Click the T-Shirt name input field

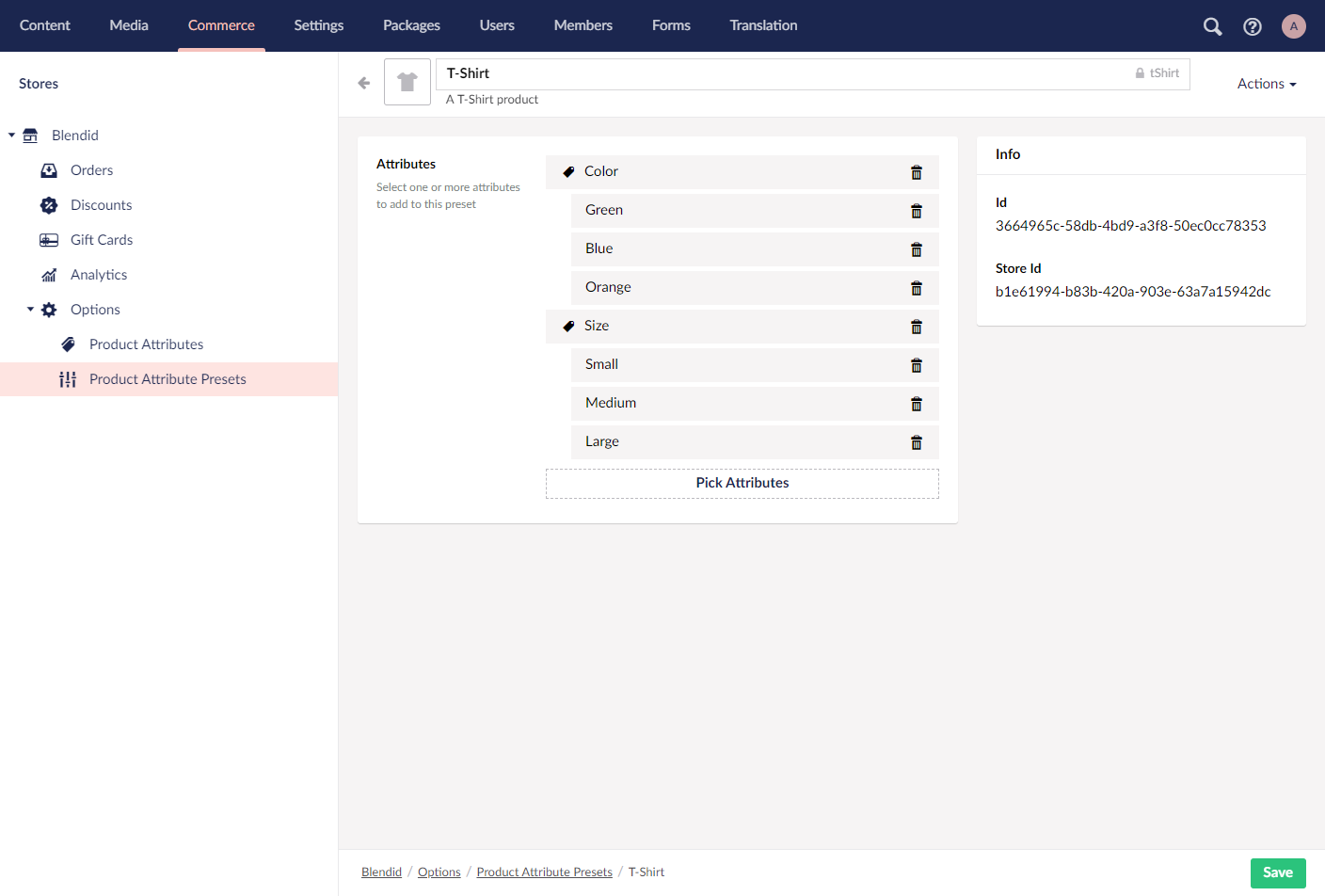coord(781,73)
